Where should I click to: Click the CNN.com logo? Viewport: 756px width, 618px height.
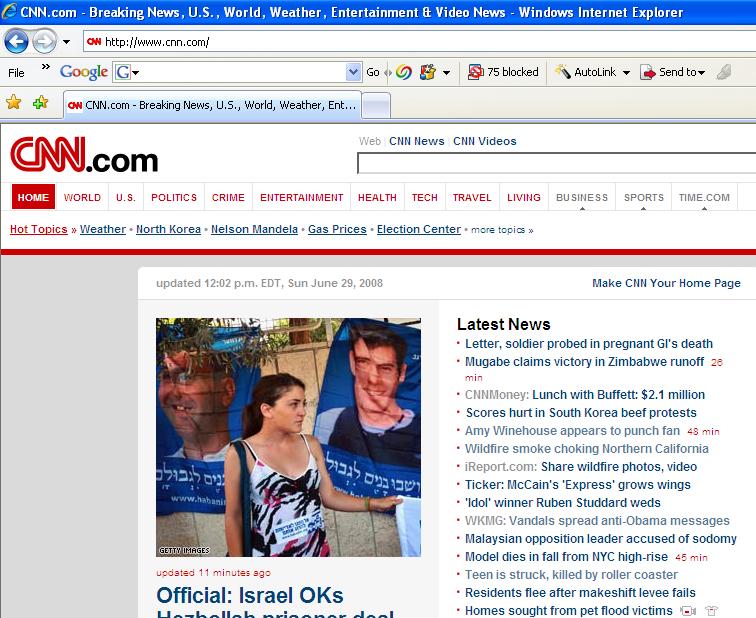84,158
